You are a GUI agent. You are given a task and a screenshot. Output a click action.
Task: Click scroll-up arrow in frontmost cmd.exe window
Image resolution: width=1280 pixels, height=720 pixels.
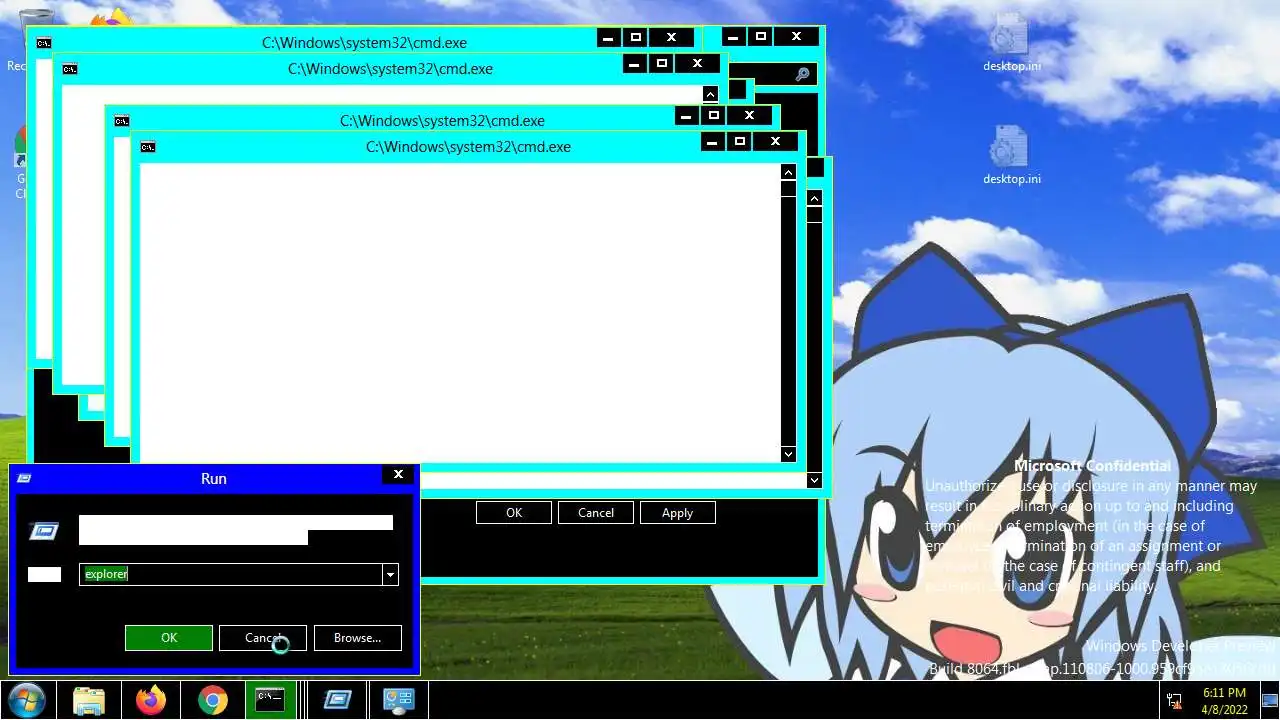(788, 173)
